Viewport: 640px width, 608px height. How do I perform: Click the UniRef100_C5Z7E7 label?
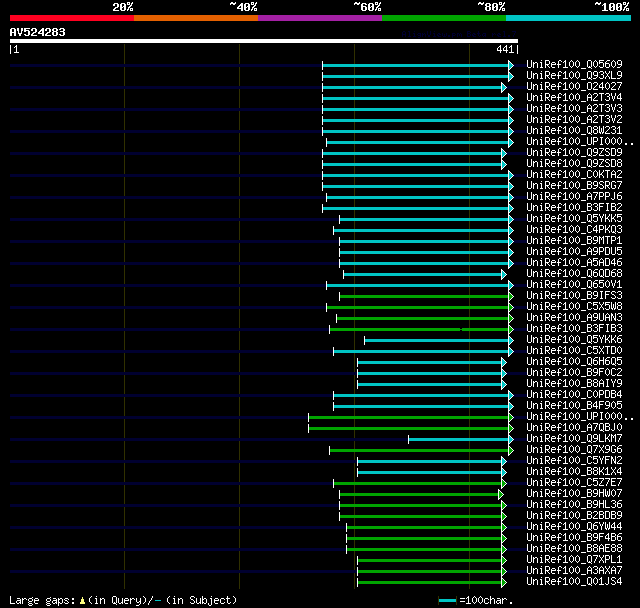tap(574, 483)
